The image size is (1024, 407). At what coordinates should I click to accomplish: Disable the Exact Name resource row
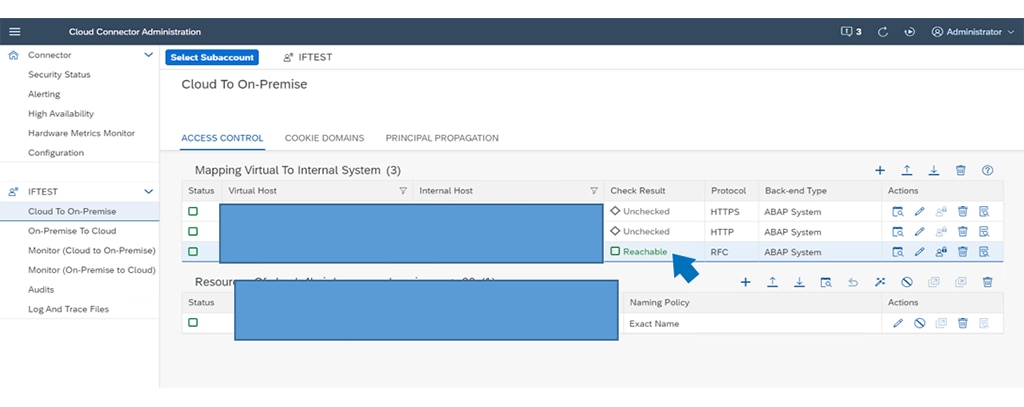coord(919,323)
